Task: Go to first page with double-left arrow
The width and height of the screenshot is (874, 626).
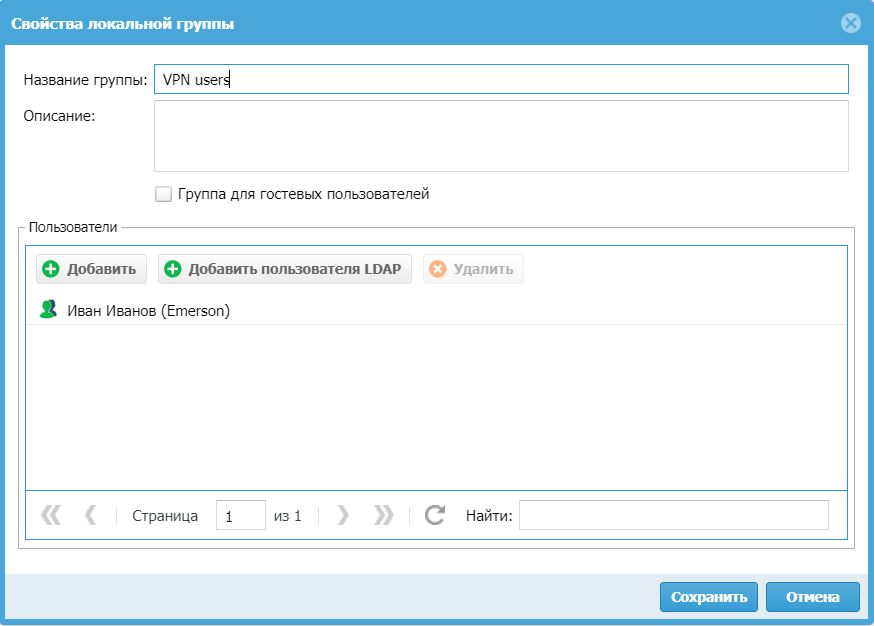Action: [x=51, y=515]
